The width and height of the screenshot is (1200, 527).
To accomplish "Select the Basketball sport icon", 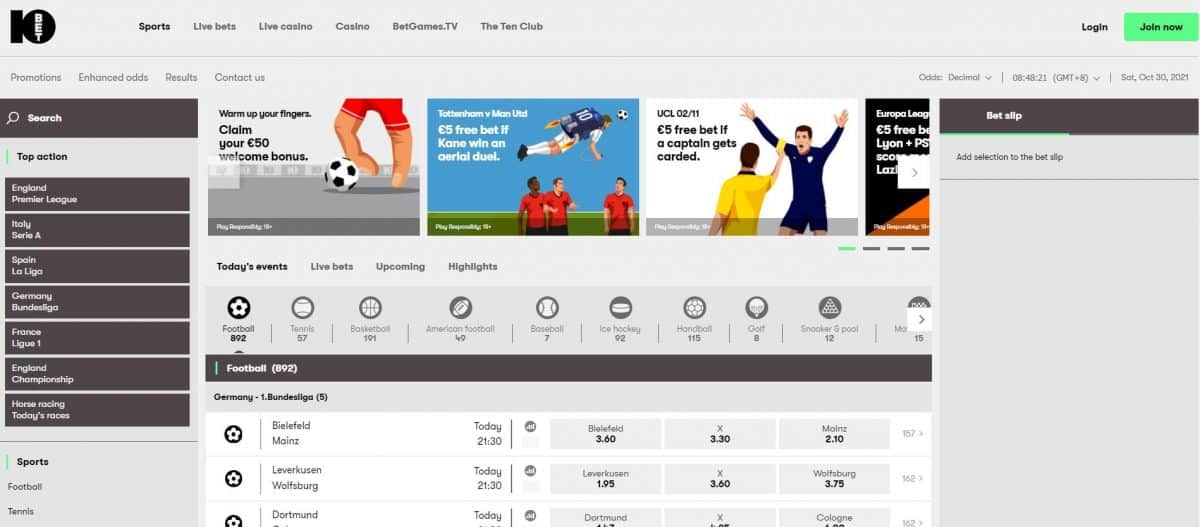I will [370, 308].
